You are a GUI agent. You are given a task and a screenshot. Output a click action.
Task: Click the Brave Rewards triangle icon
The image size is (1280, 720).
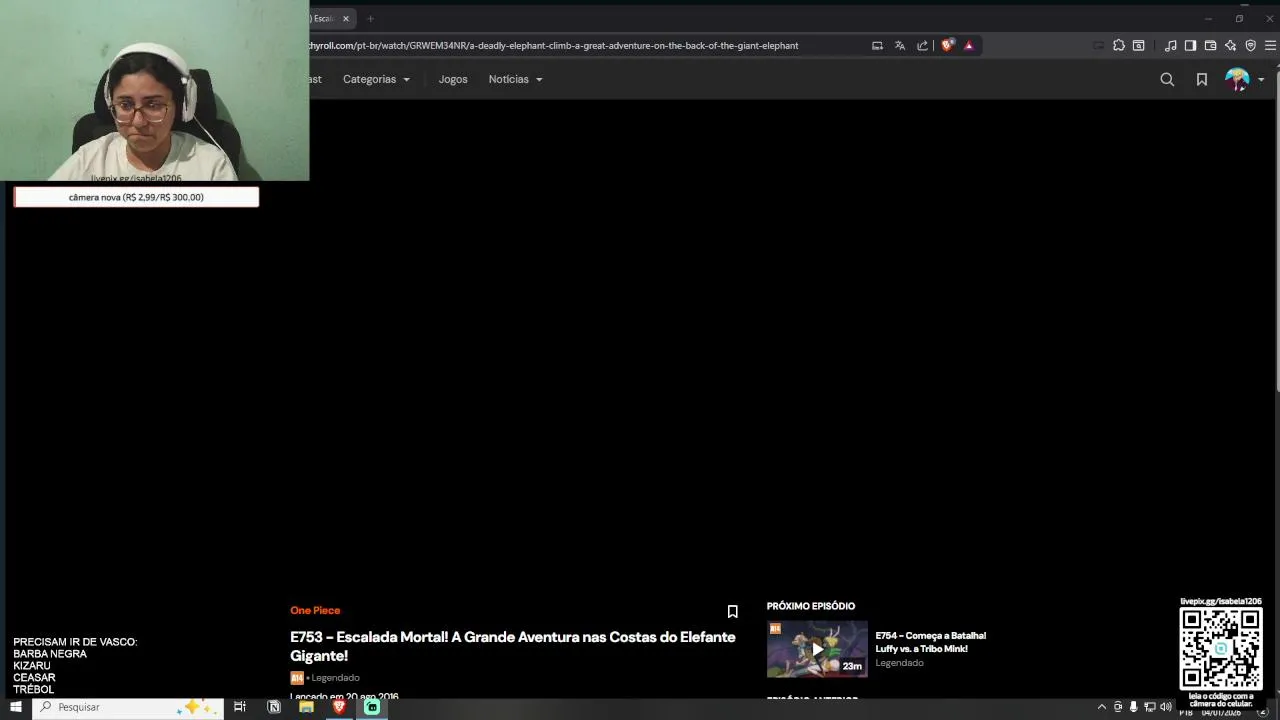coord(968,45)
